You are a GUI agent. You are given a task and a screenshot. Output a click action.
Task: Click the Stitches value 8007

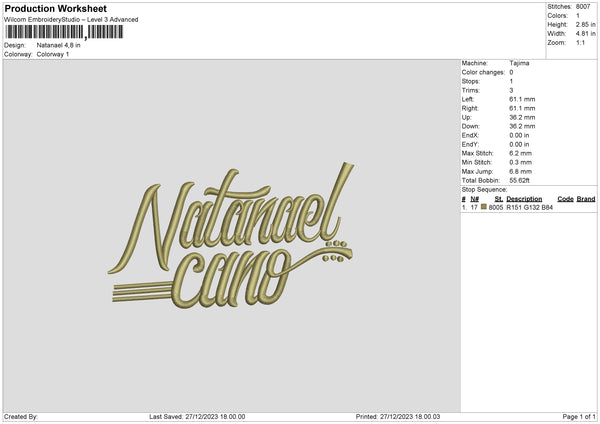583,7
